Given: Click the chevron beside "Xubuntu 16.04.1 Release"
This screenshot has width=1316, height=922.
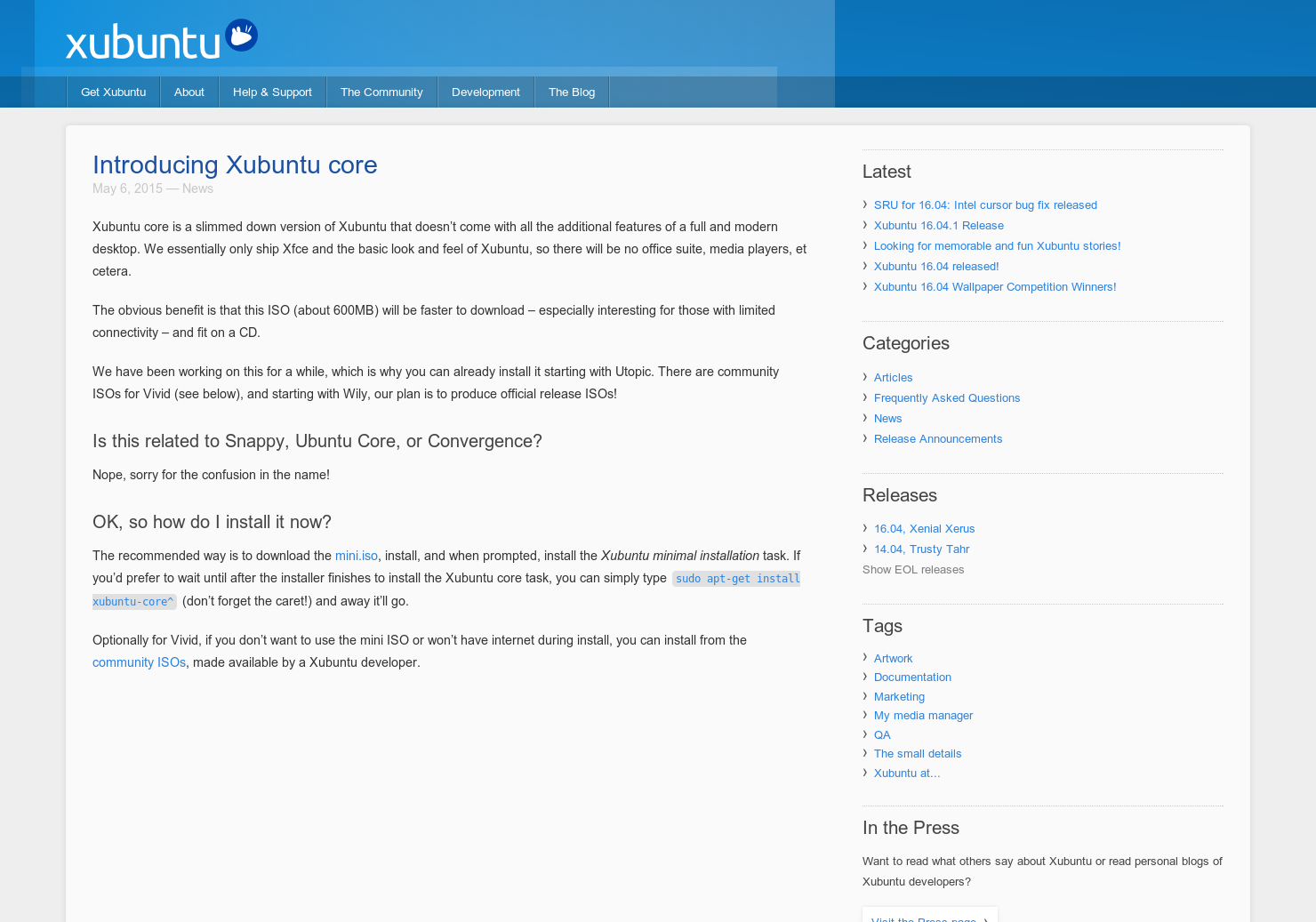Looking at the screenshot, I should pos(864,225).
